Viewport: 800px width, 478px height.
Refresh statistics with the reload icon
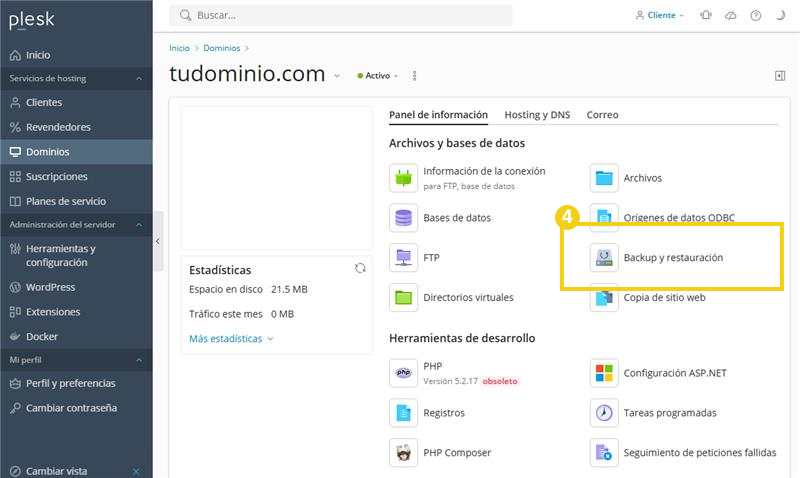tap(360, 268)
